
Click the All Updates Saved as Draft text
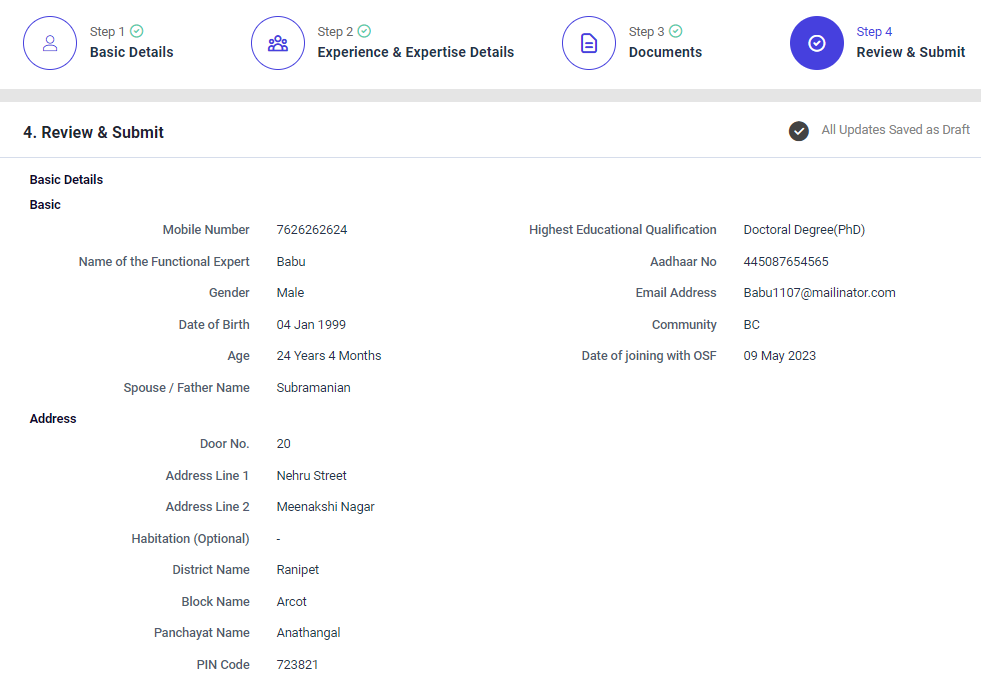click(895, 130)
